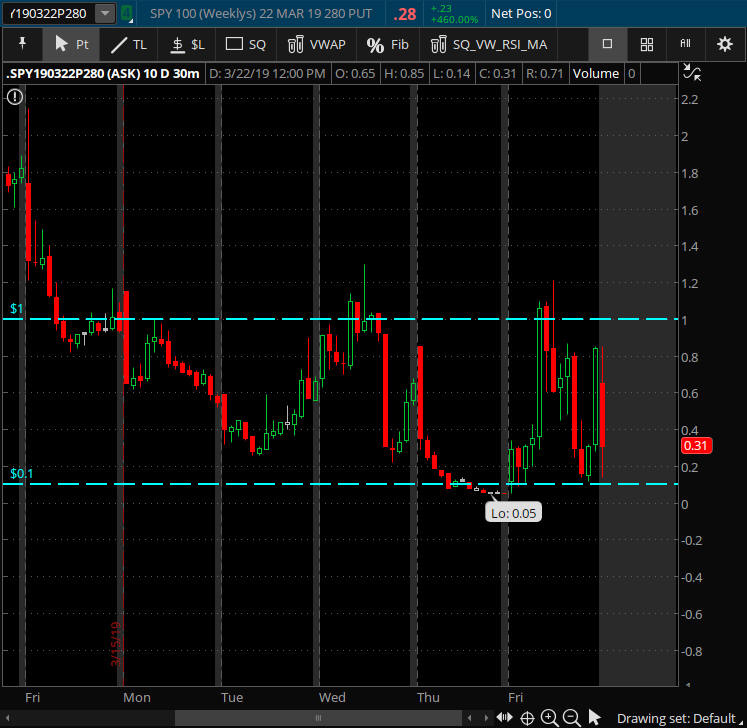
Task: Toggle the crosshair cursor icon
Action: [x=527, y=717]
